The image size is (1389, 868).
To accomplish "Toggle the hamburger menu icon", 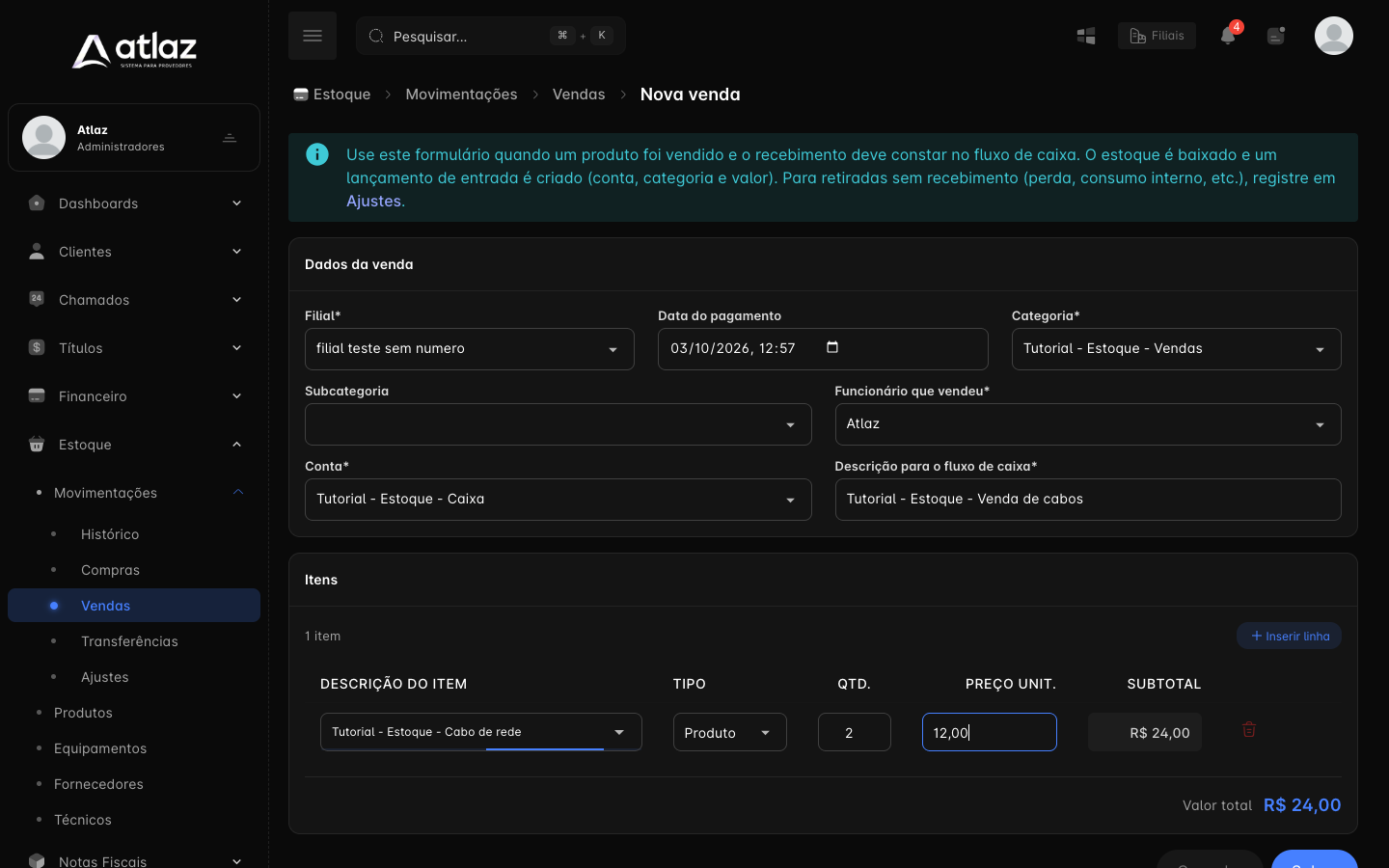I will (313, 36).
